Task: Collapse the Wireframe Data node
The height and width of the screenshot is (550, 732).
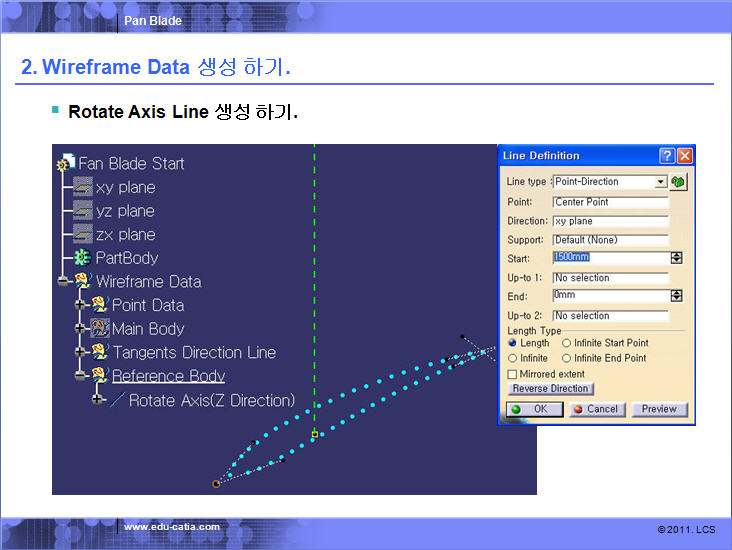Action: point(63,282)
